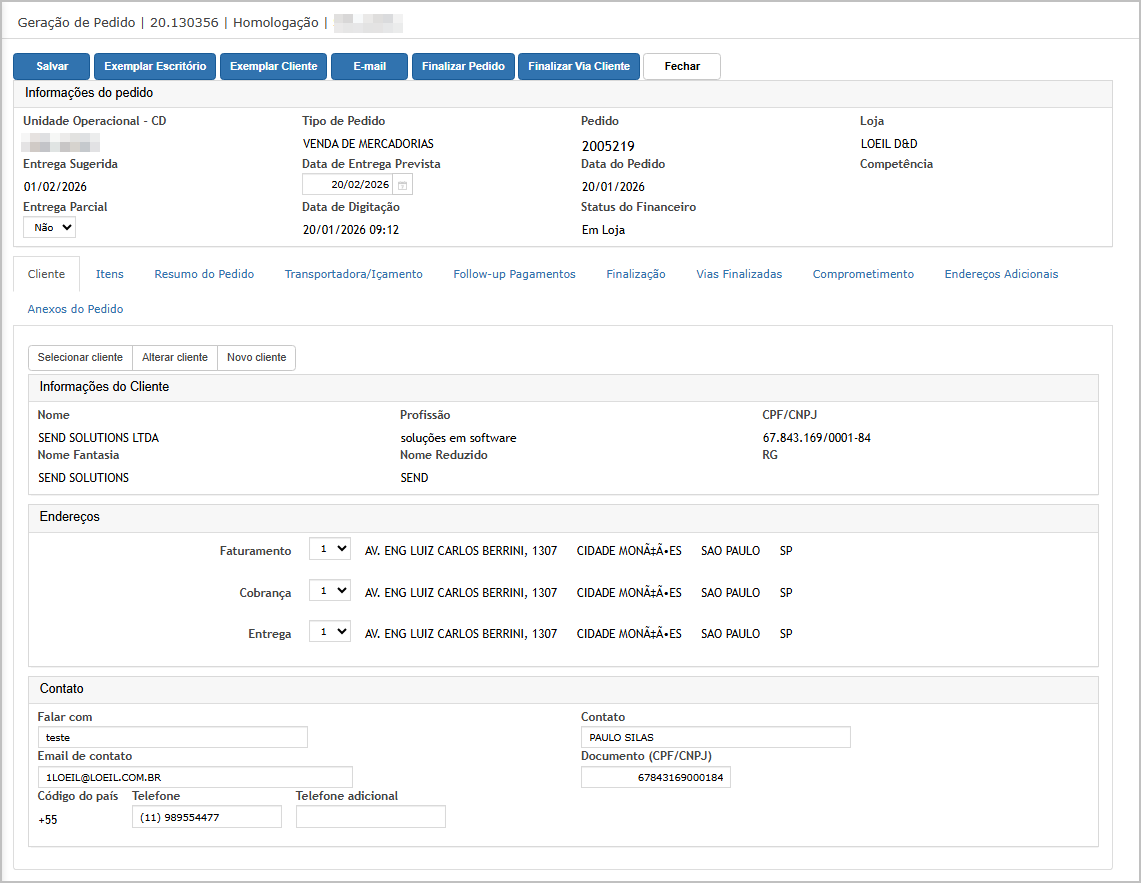Open the delivery date calendar picker icon
This screenshot has width=1141, height=883.
coord(402,185)
